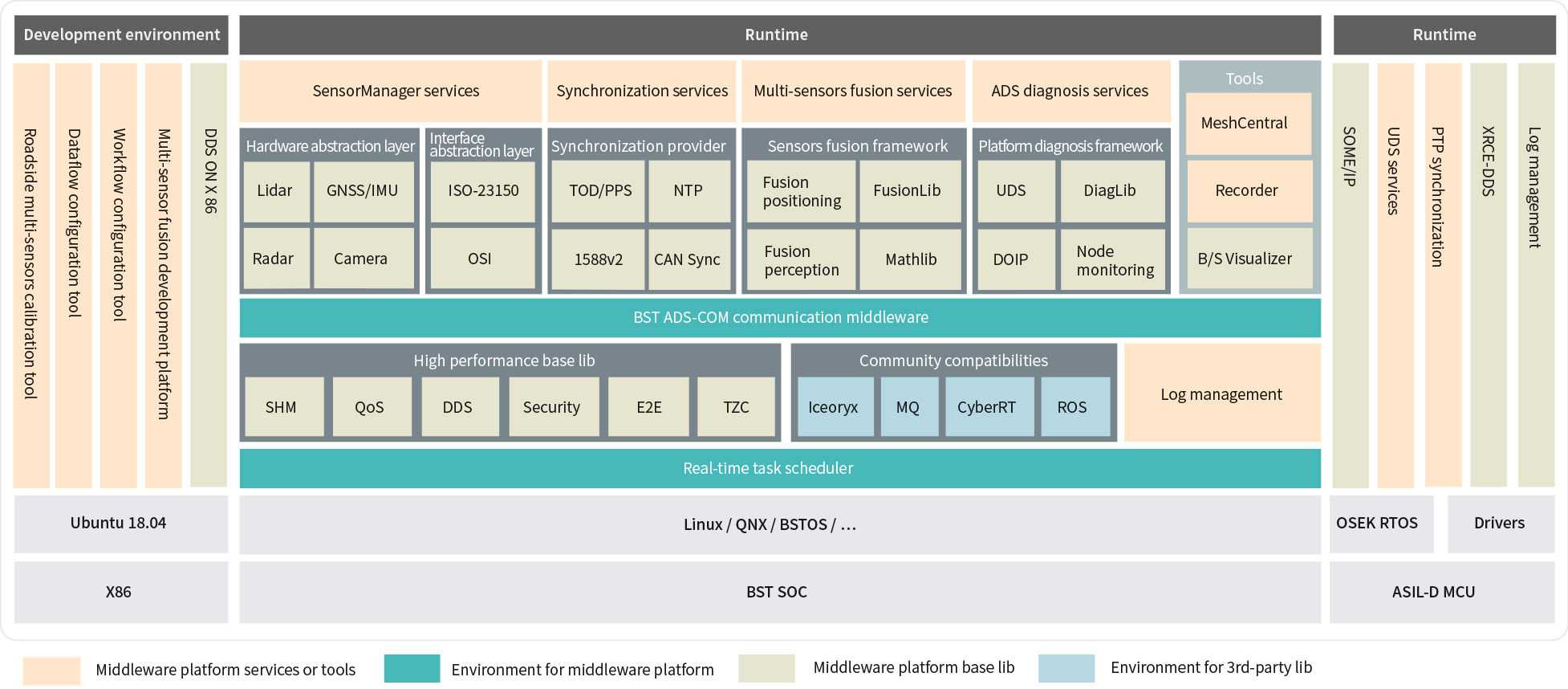Select the vertical PTP synchronization column

[x=1441, y=275]
